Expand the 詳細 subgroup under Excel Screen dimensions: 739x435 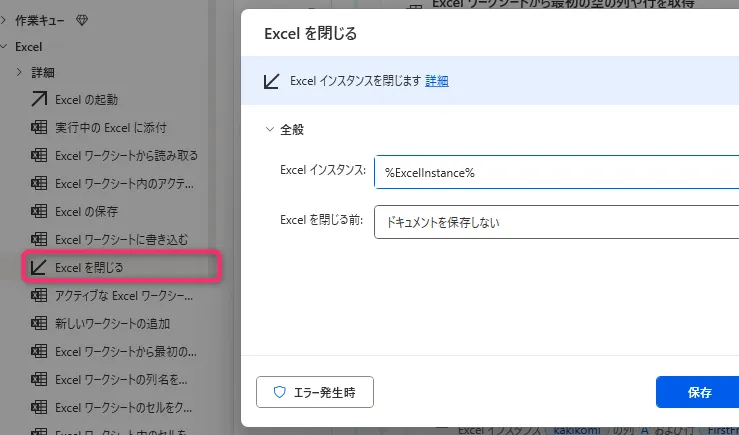[x=20, y=72]
